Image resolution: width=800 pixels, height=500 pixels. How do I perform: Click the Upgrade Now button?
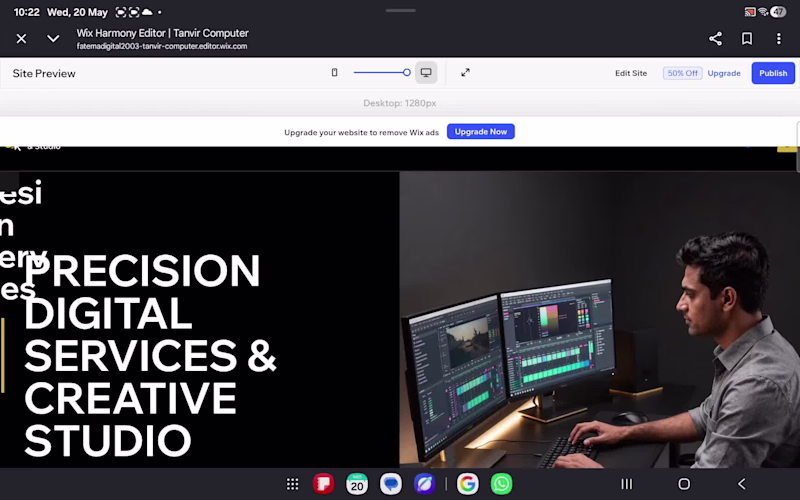pyautogui.click(x=481, y=132)
